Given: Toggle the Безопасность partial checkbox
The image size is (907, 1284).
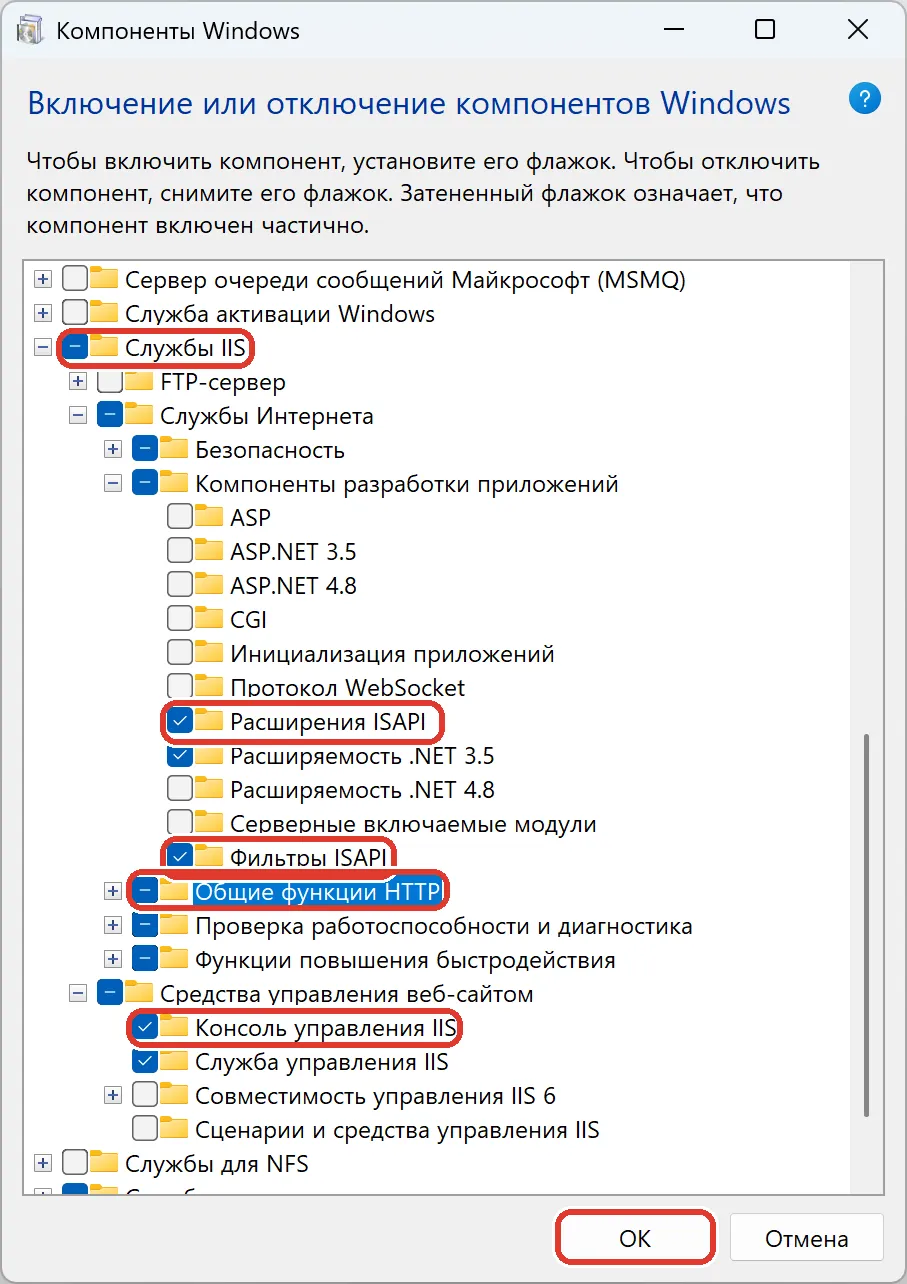Looking at the screenshot, I should click(x=145, y=449).
